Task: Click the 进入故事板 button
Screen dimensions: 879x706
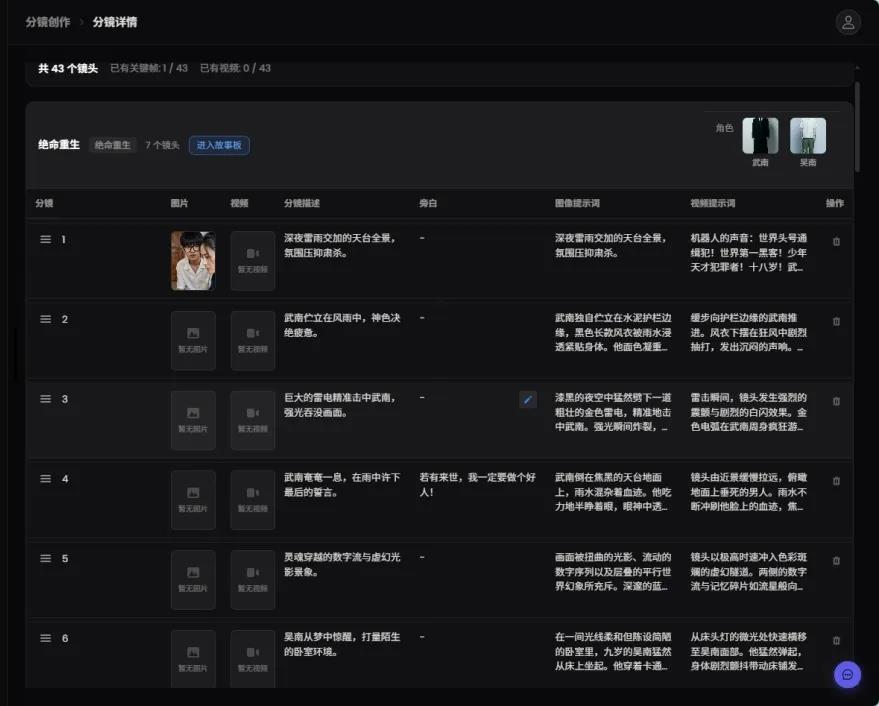Action: tap(220, 145)
